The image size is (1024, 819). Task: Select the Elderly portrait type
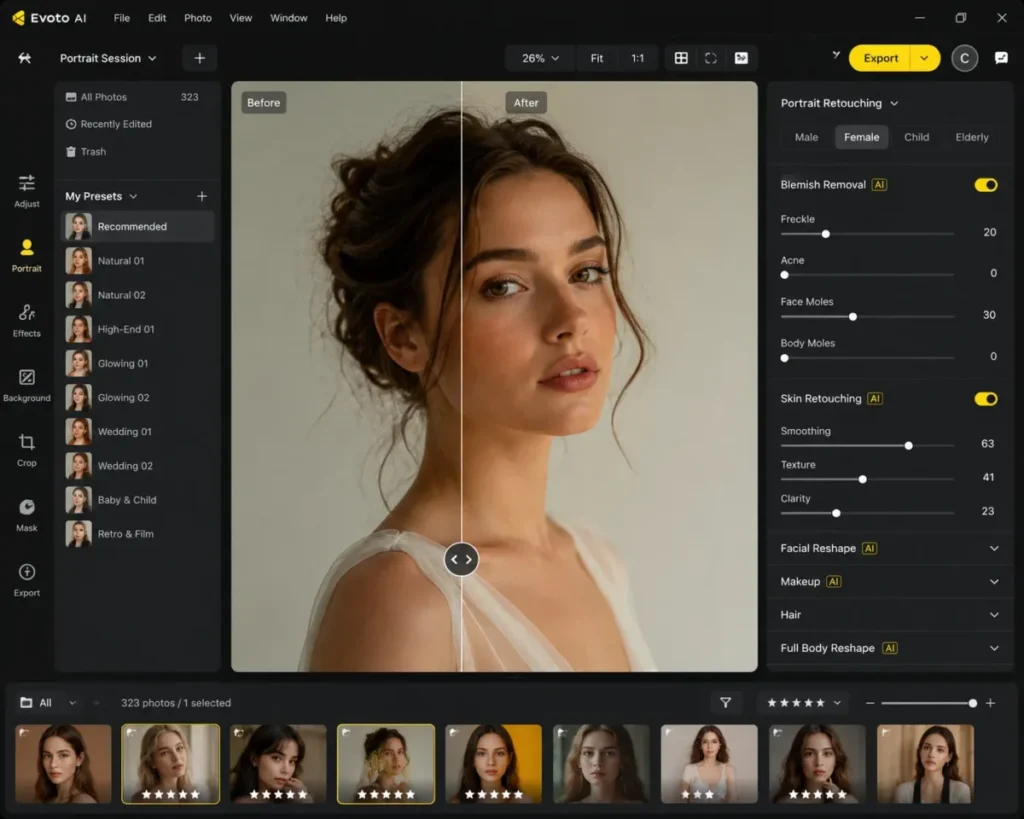tap(972, 137)
